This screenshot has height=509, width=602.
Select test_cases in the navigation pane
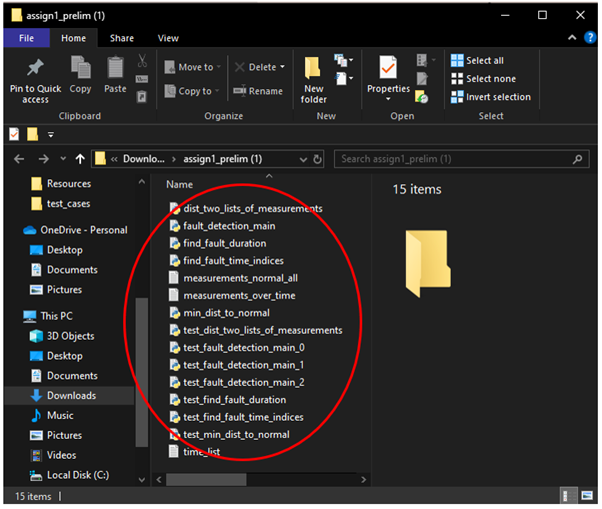[61, 203]
